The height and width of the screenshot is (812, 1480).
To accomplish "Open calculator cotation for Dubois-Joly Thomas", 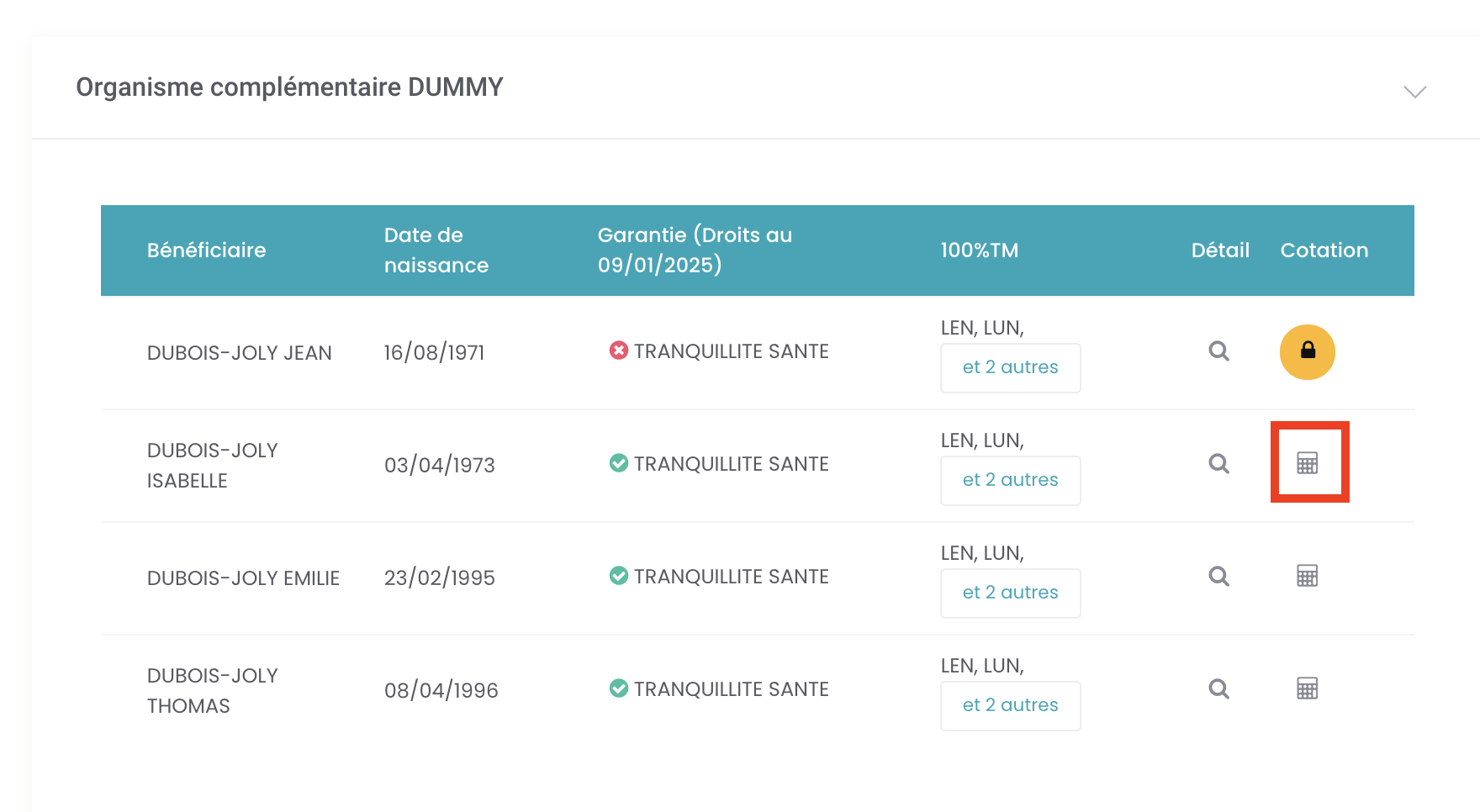I will 1307,688.
